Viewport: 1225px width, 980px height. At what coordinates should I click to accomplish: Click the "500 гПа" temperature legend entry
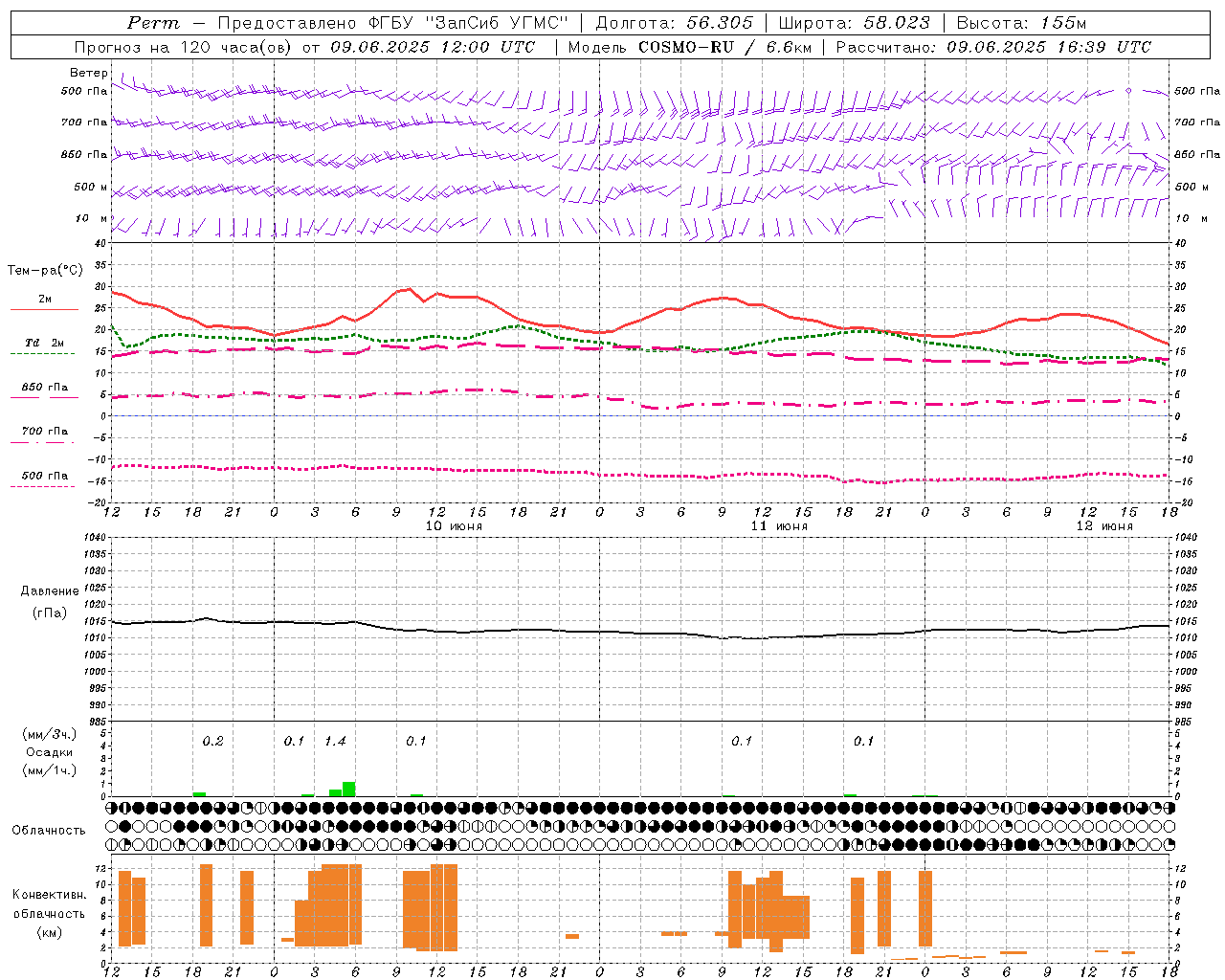tap(44, 476)
